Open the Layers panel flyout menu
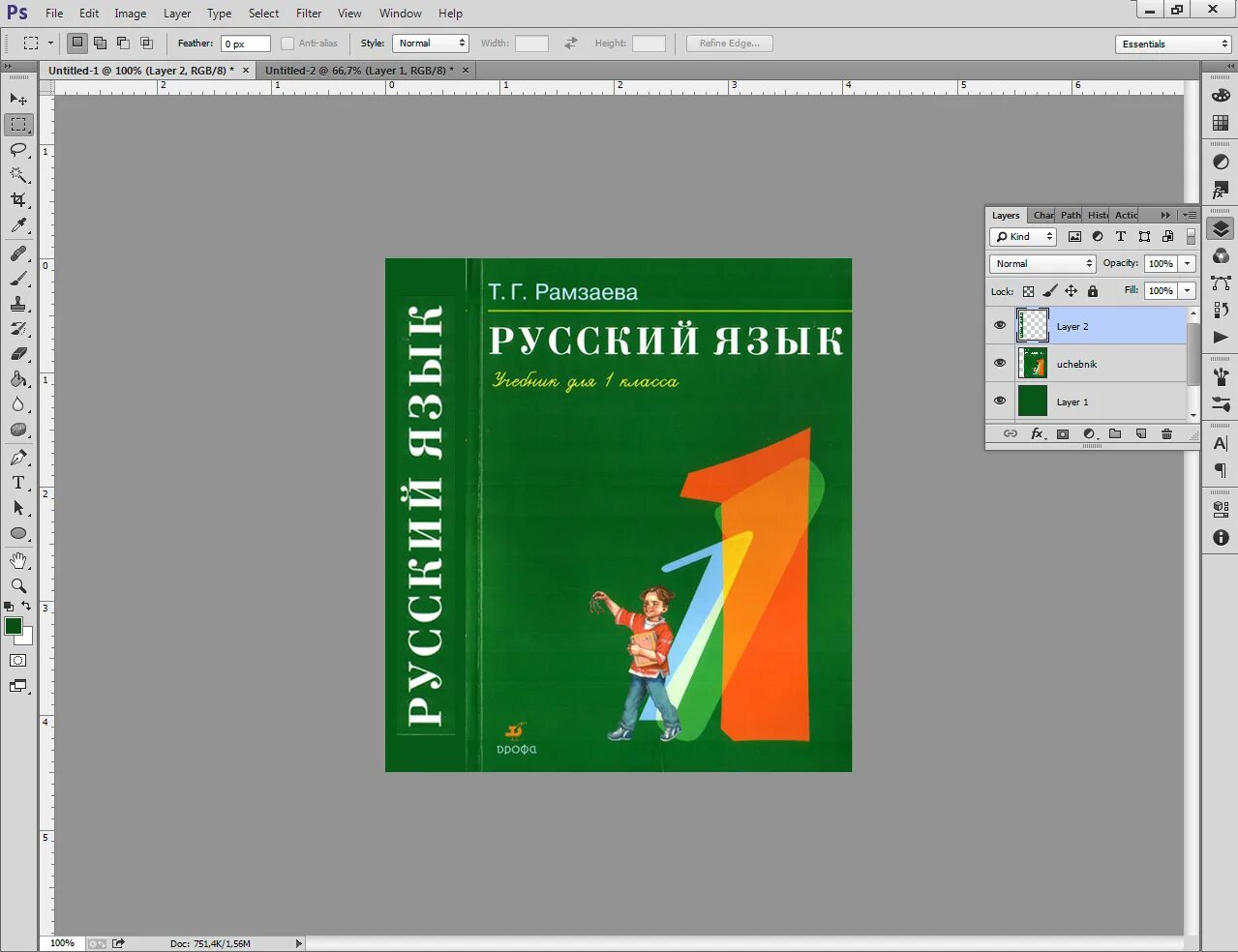This screenshot has width=1238, height=952. [x=1191, y=215]
